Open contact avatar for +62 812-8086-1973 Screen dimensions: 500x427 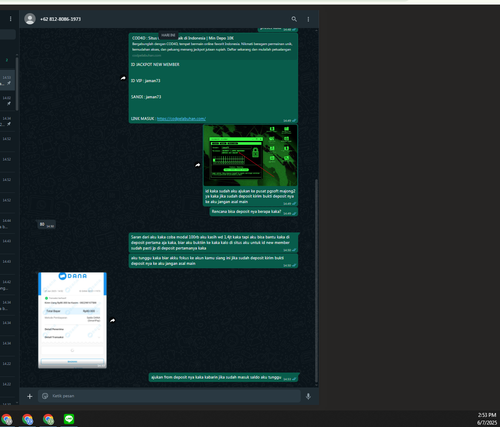[30, 19]
